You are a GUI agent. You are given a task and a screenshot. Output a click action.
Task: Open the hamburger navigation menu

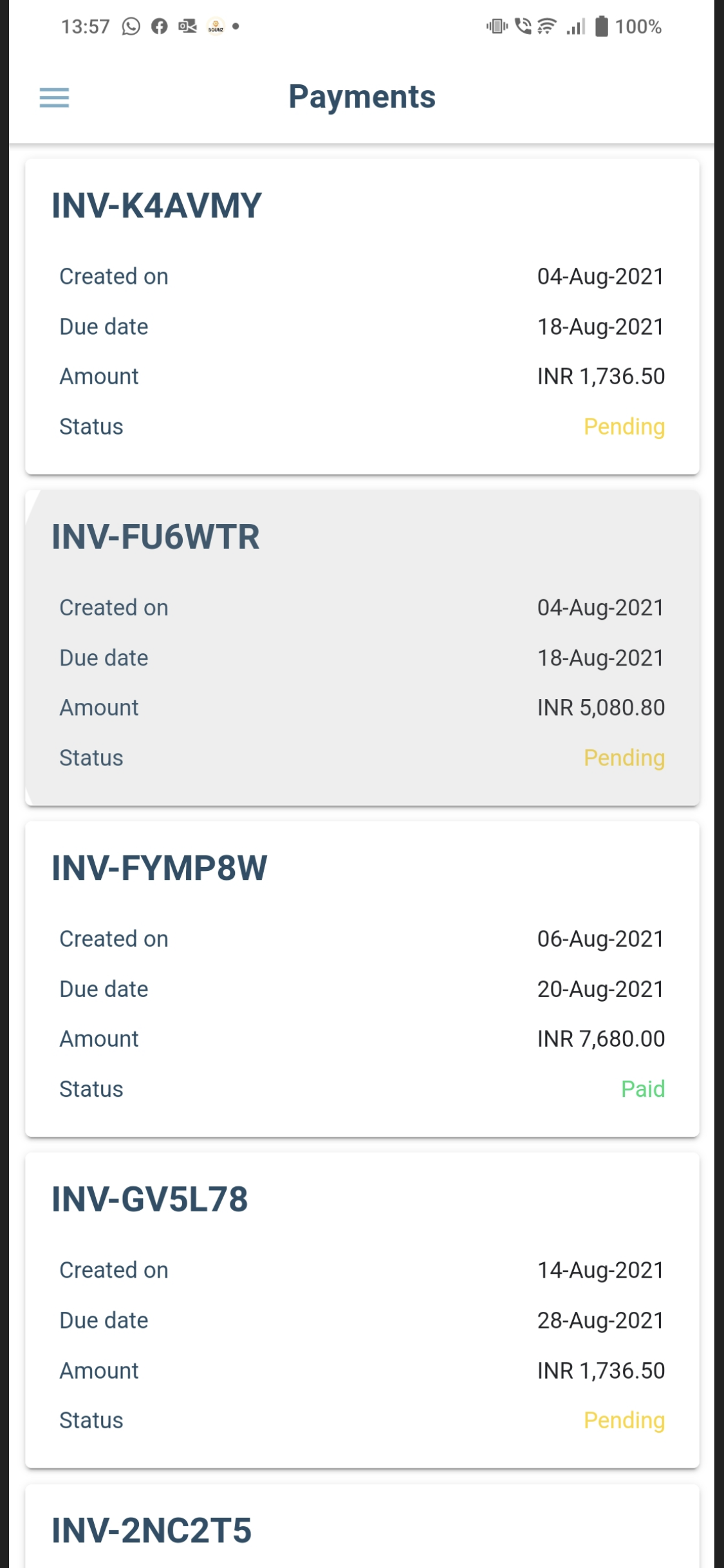54,98
